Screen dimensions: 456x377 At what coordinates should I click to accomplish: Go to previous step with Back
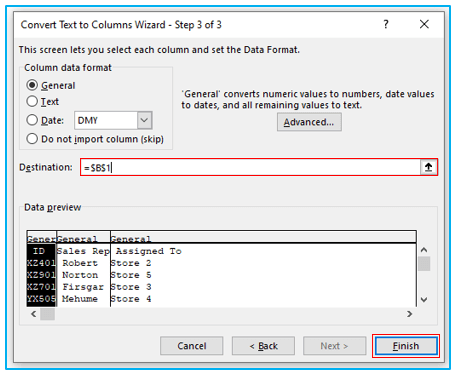[x=263, y=346]
